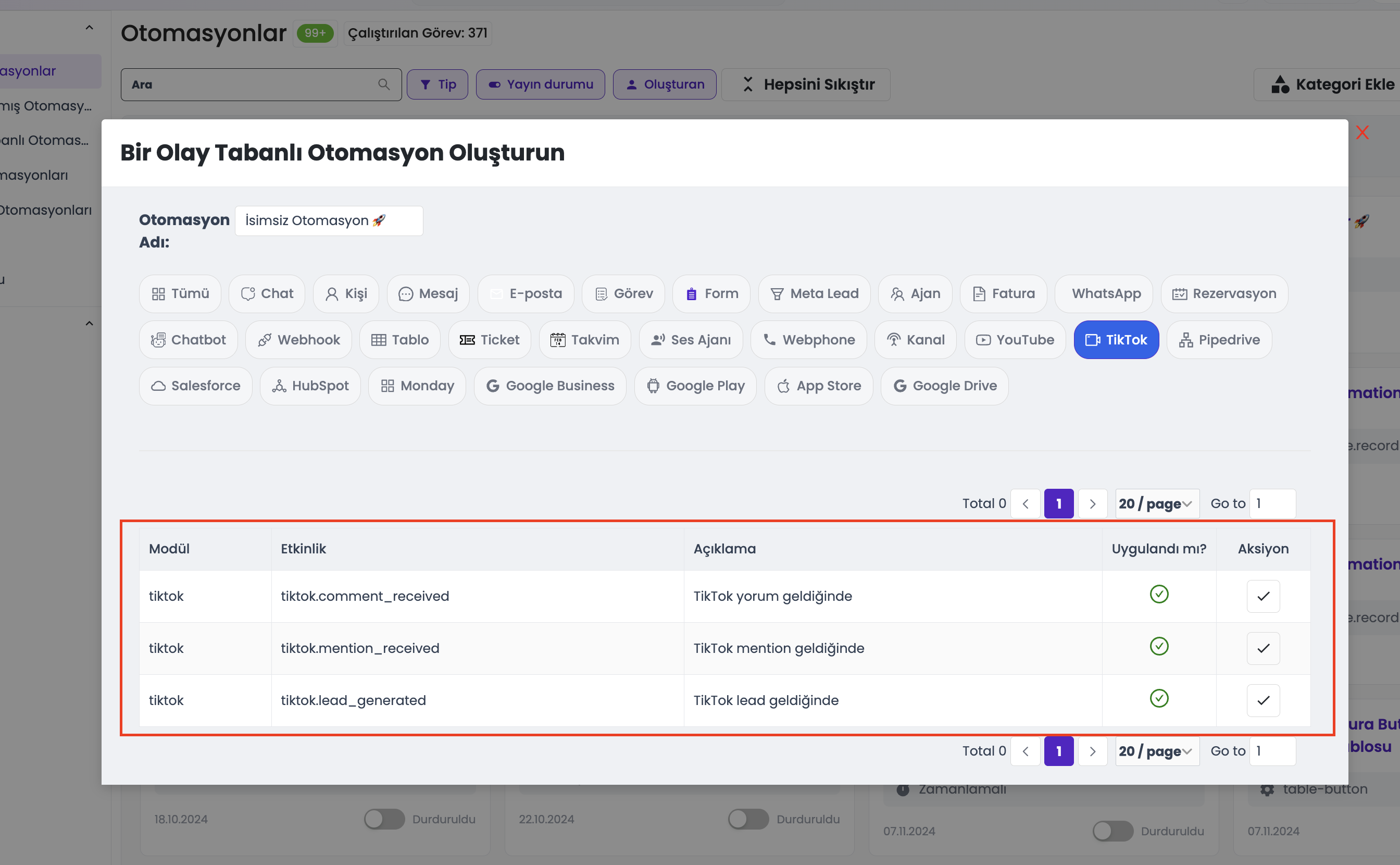Image resolution: width=1400 pixels, height=865 pixels.
Task: Pick the Tablo category chip
Action: (399, 340)
